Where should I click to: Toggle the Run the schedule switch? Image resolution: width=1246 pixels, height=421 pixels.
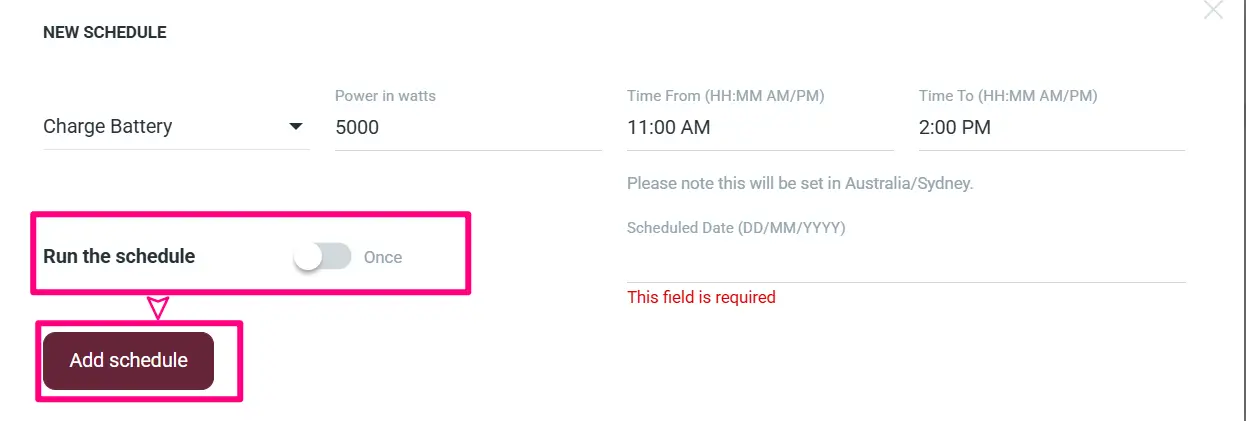[322, 257]
